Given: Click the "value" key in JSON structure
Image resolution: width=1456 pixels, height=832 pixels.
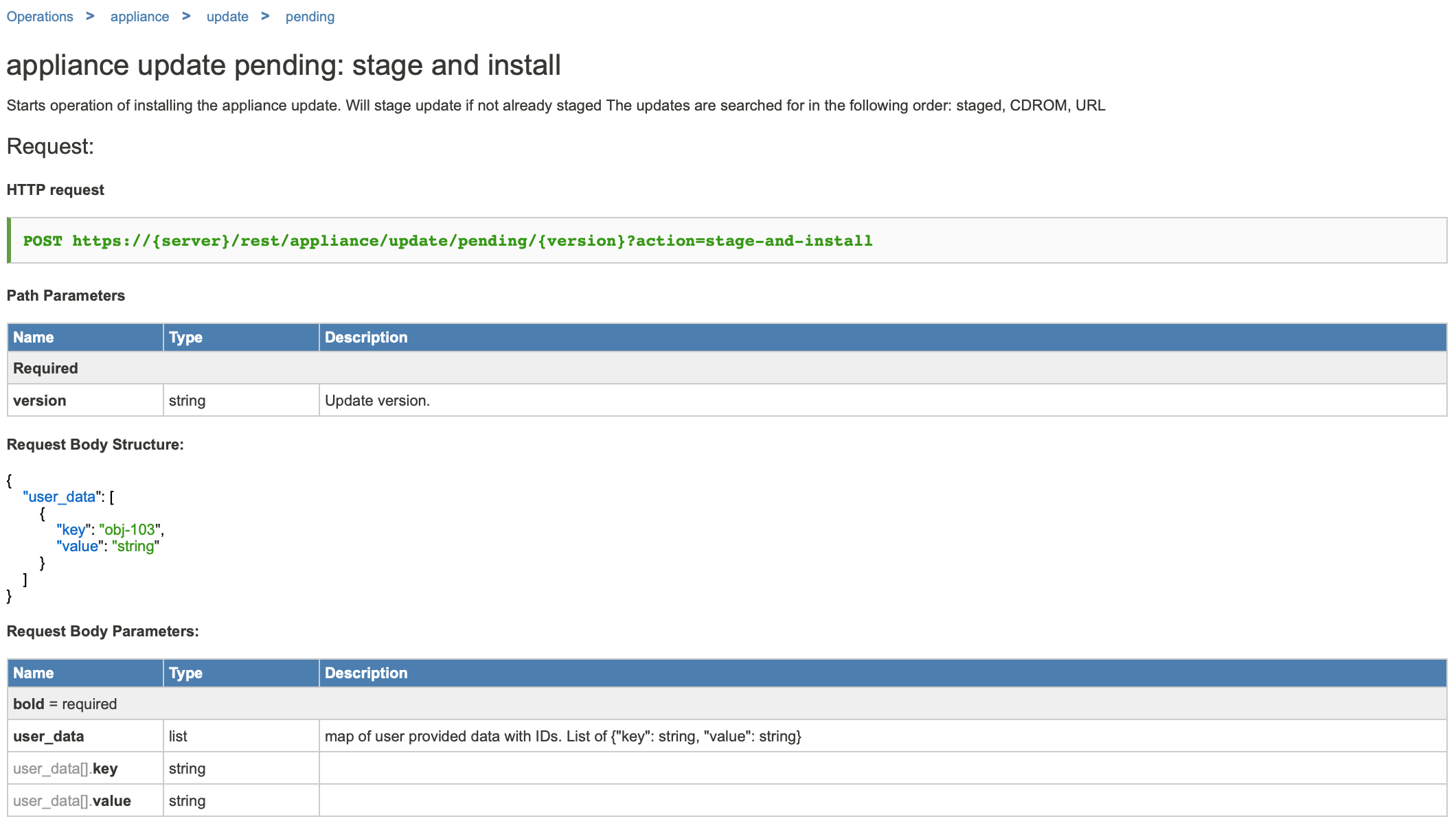Looking at the screenshot, I should [80, 546].
